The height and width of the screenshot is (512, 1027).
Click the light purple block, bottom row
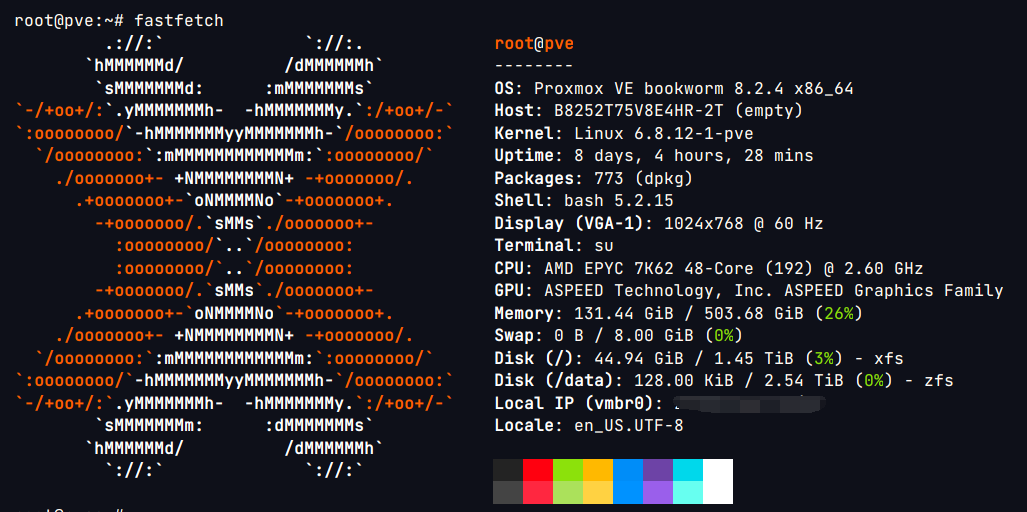tap(658, 492)
